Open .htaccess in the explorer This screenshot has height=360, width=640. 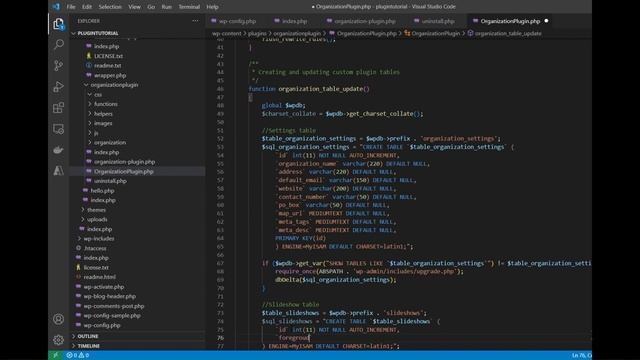pos(95,248)
